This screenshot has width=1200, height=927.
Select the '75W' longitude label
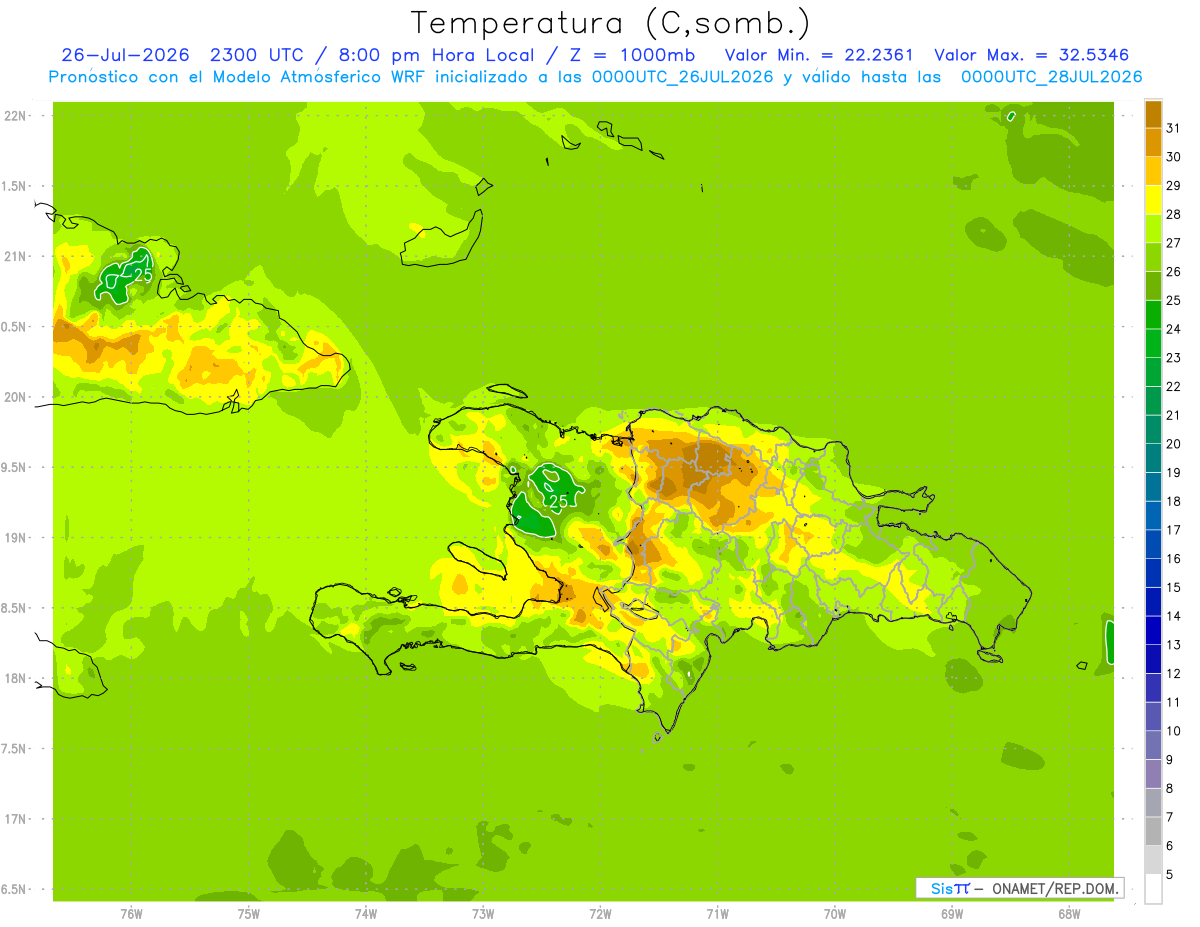249,913
